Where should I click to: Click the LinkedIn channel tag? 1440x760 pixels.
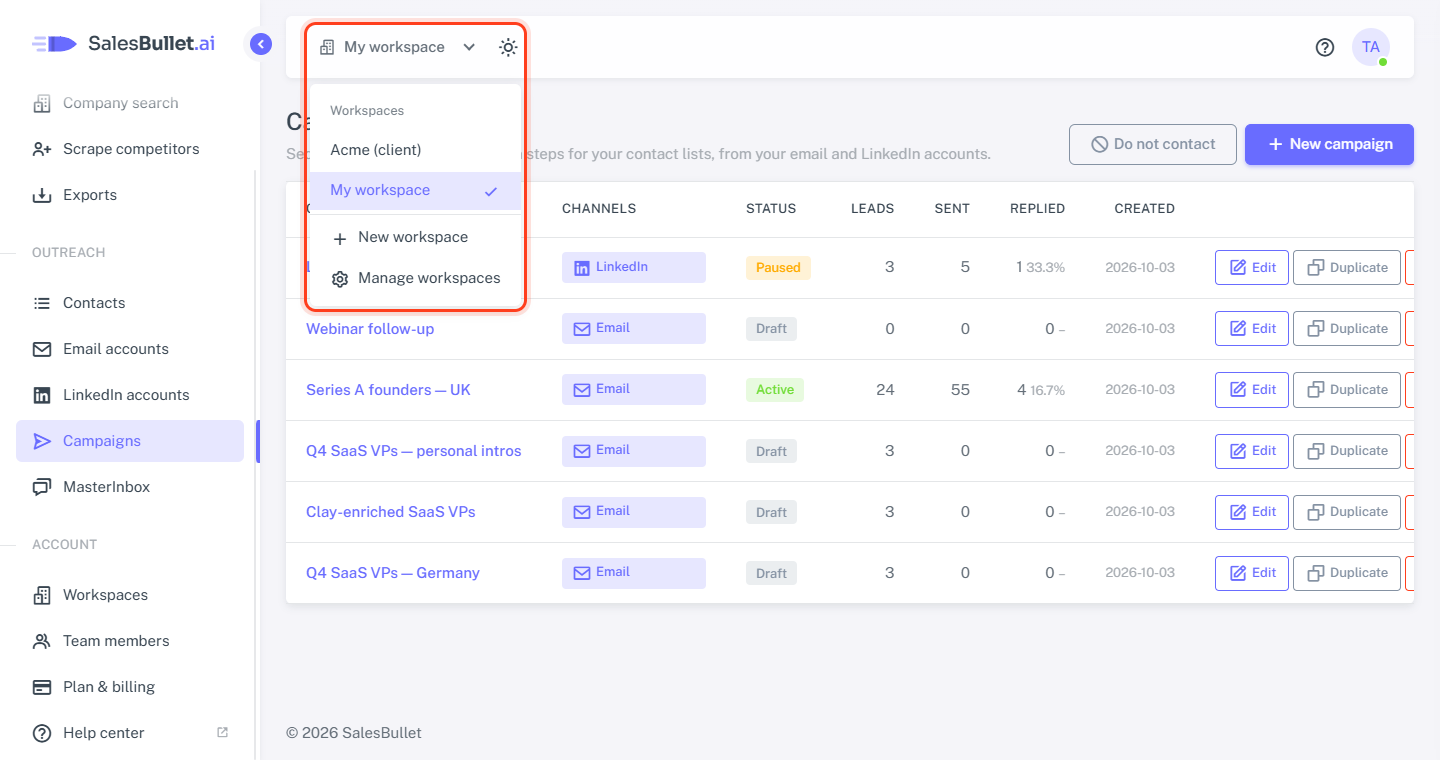(634, 267)
